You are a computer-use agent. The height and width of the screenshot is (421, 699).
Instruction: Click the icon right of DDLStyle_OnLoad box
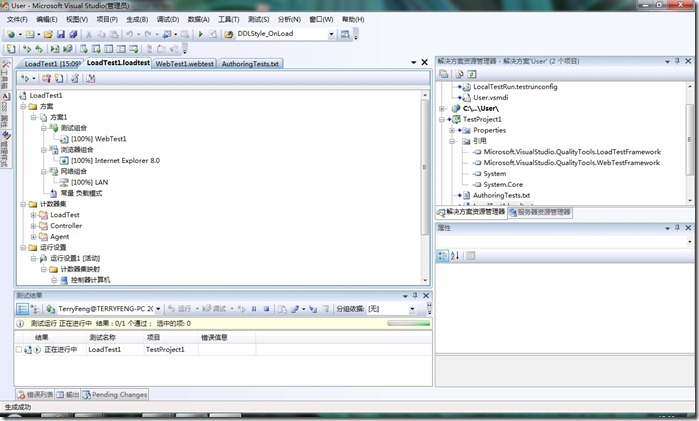click(345, 34)
